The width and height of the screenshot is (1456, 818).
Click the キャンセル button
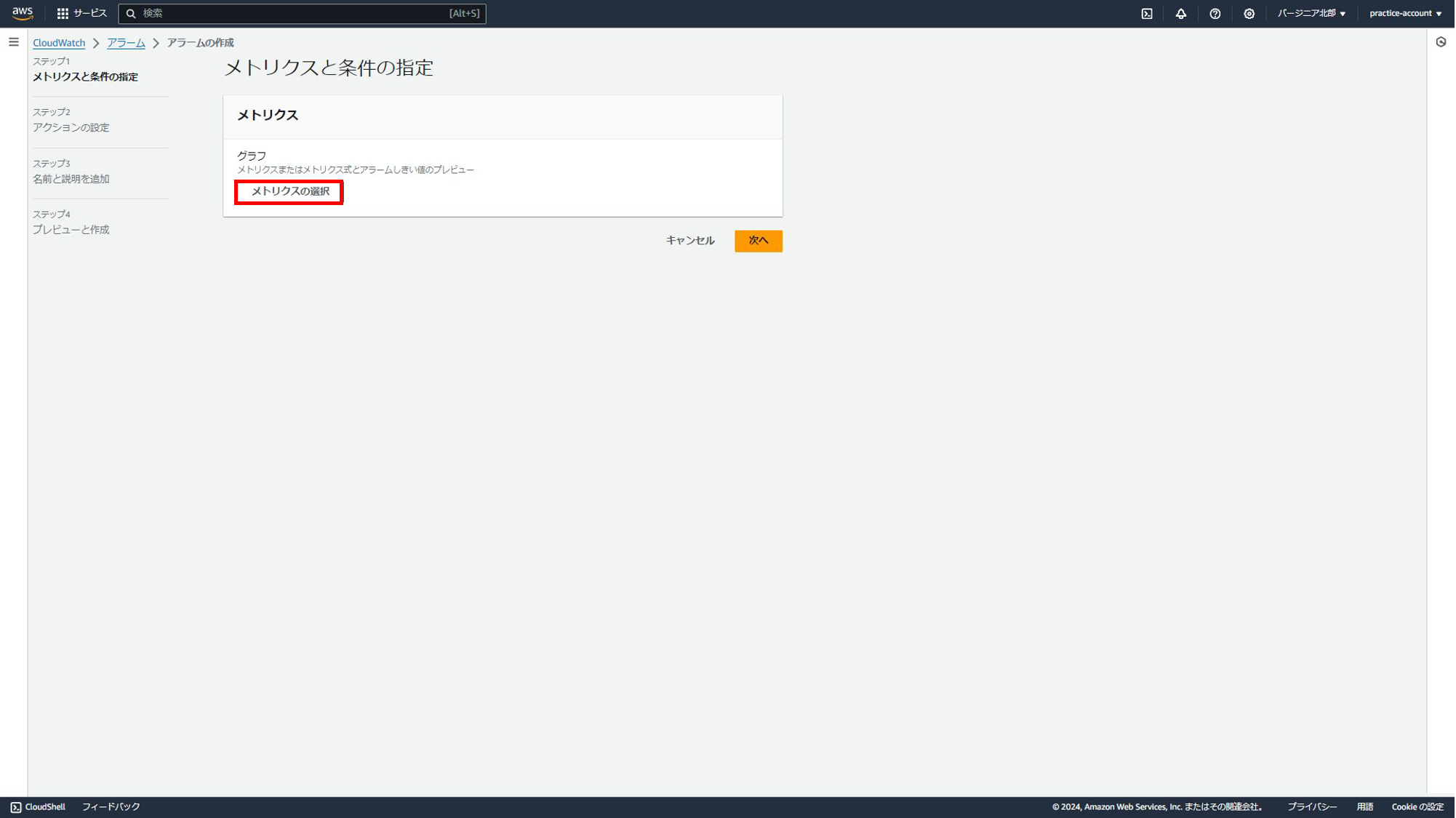click(689, 241)
